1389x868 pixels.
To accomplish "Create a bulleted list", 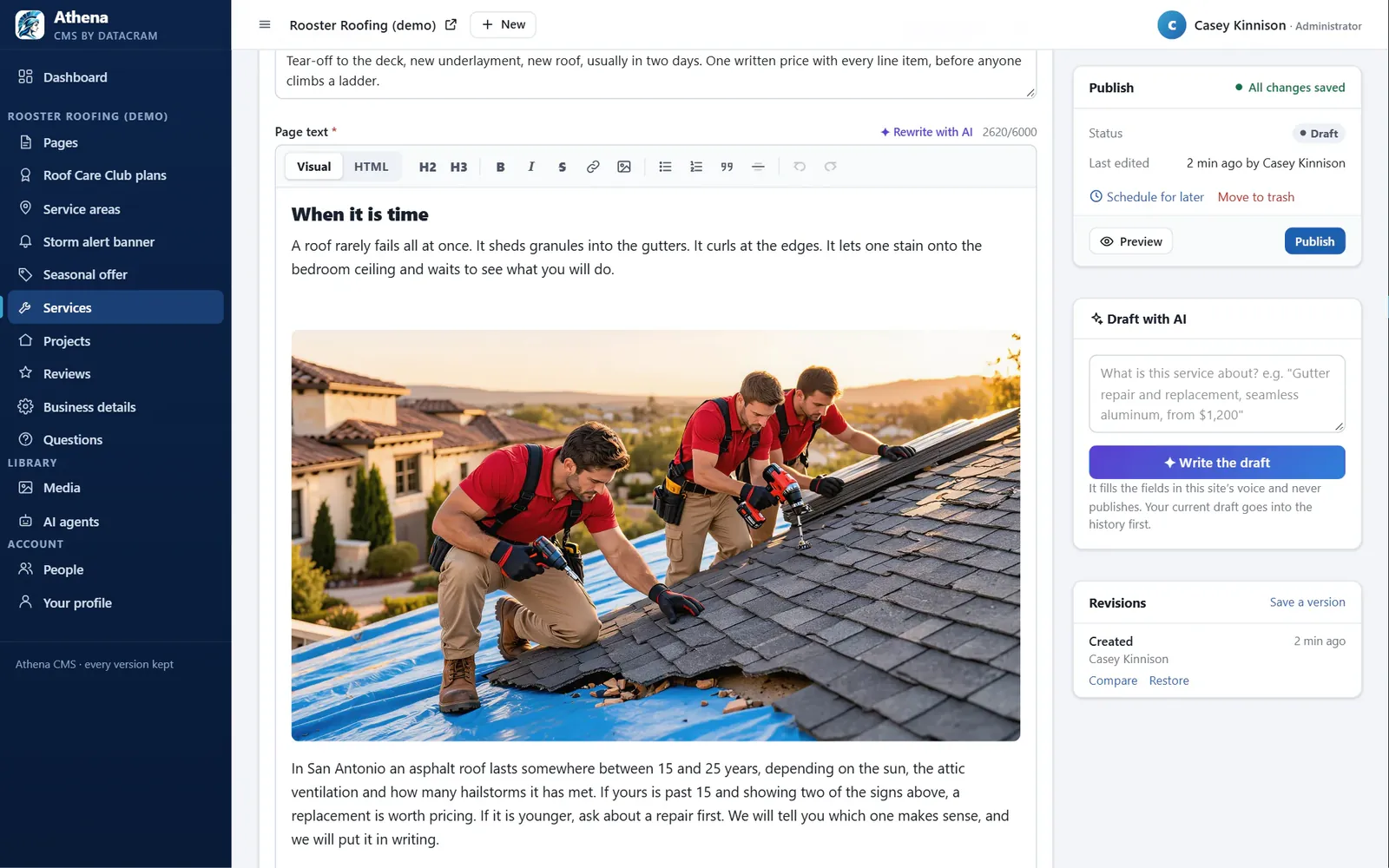I will tap(665, 167).
